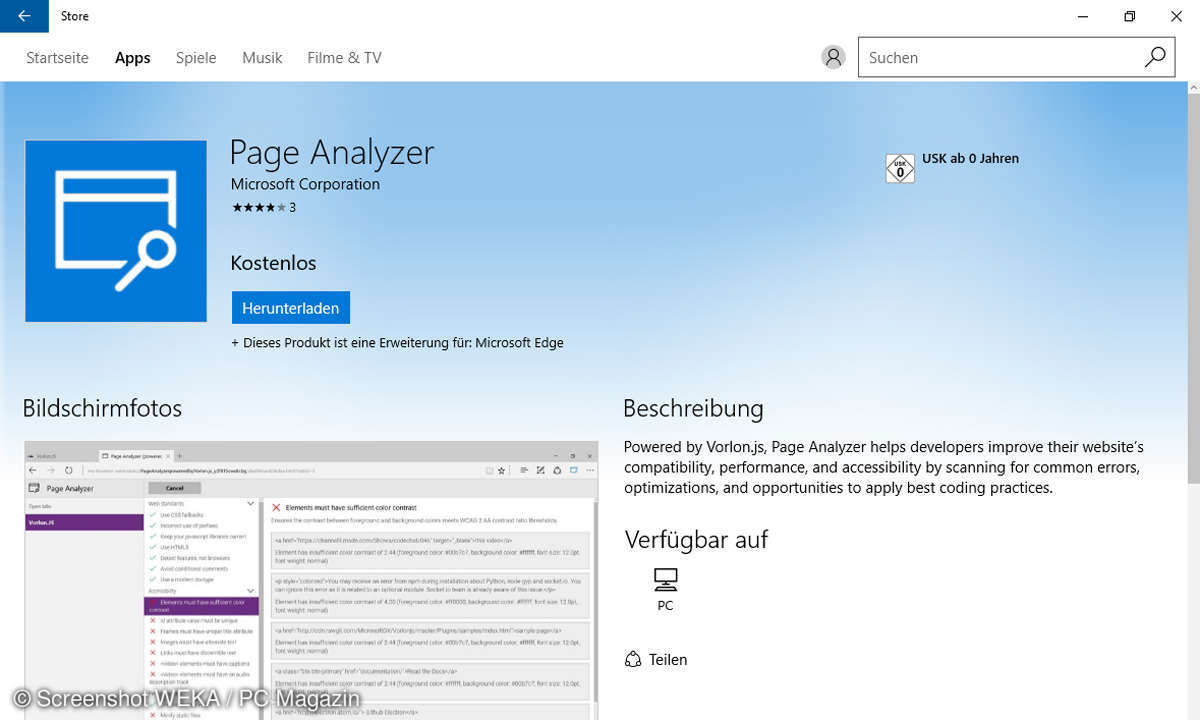Image resolution: width=1200 pixels, height=720 pixels.
Task: Click the Teilen share icon
Action: click(632, 659)
